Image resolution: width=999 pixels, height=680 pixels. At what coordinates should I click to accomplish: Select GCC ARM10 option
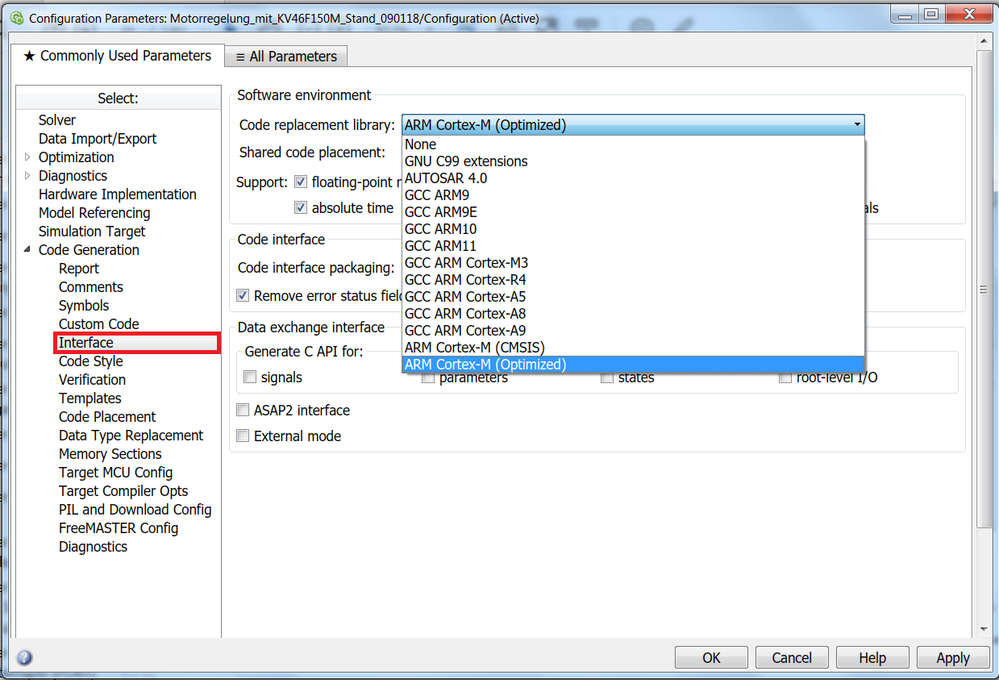(x=633, y=229)
